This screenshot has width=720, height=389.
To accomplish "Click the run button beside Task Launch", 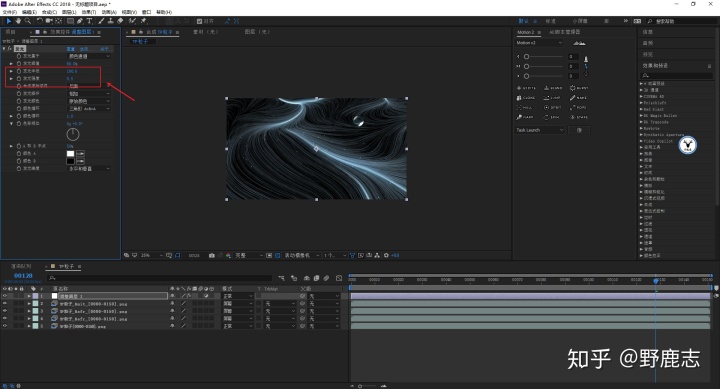I will (579, 130).
